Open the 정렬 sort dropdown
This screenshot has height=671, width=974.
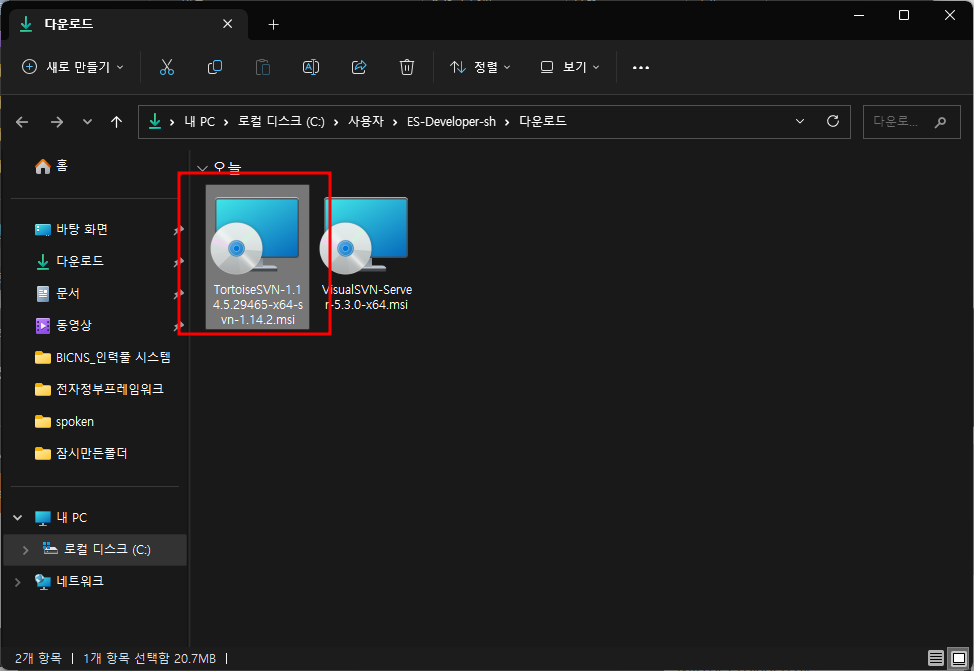point(480,67)
